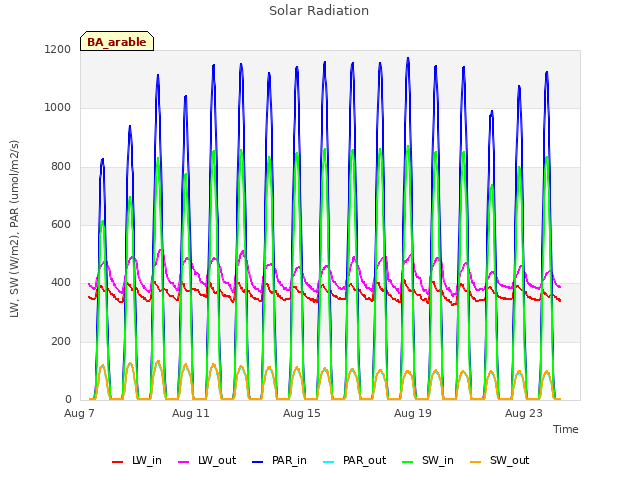Image resolution: width=640 pixels, height=480 pixels.
Task: Click the orange SW_out legend swatch
Action: pyautogui.click(x=476, y=462)
